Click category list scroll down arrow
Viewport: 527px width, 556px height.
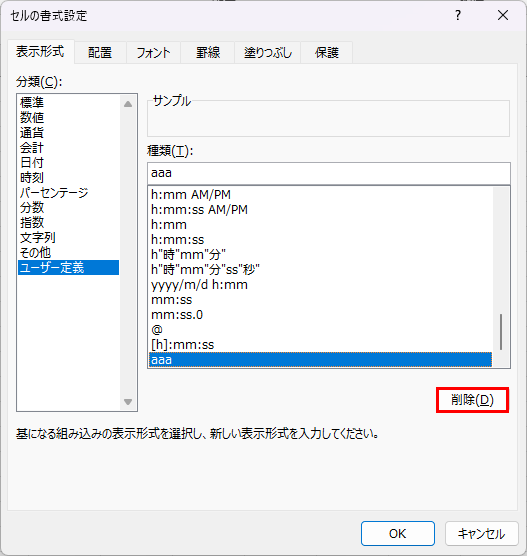[128, 402]
